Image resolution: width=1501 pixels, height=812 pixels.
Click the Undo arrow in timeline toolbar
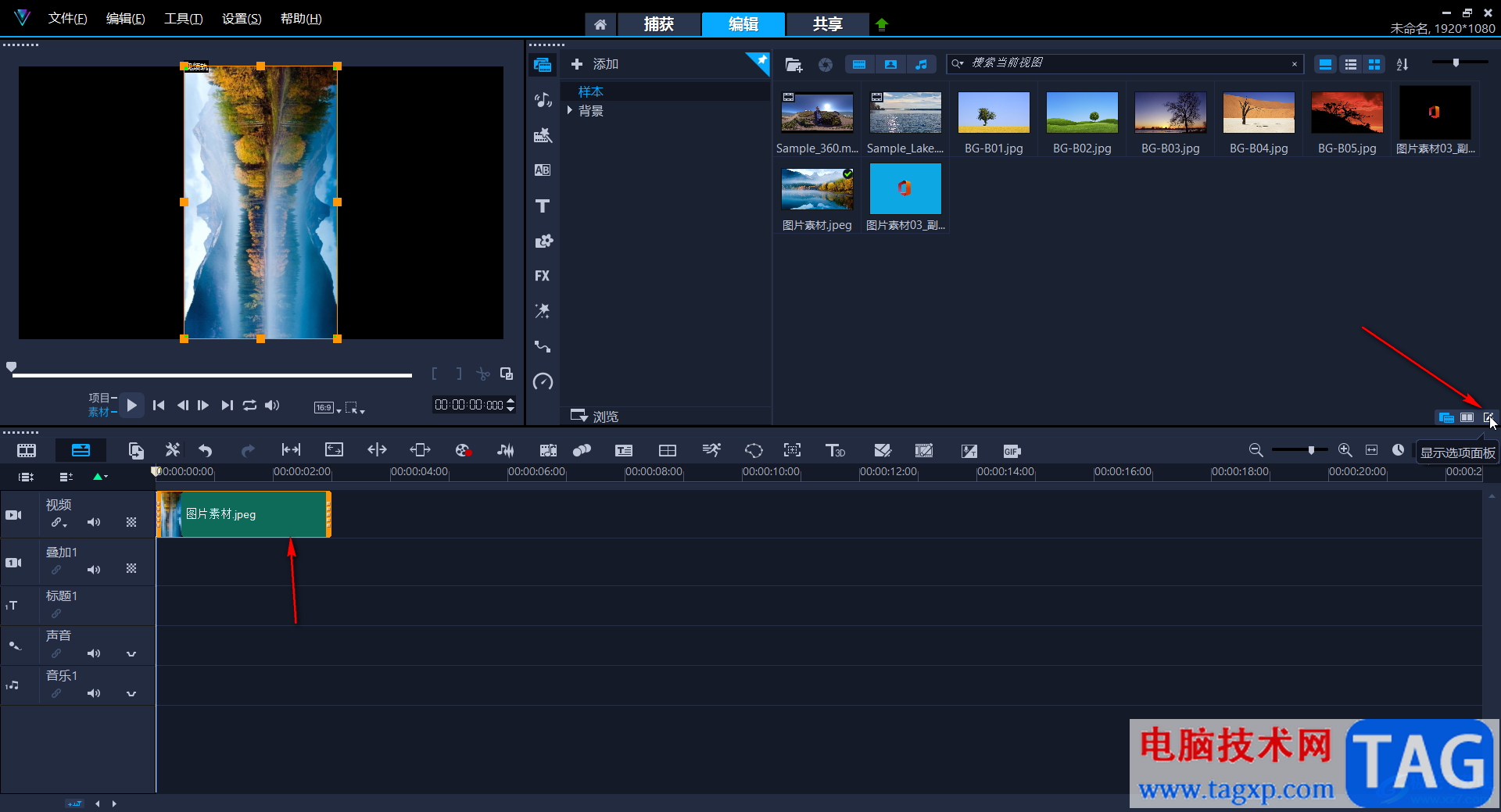tap(206, 450)
